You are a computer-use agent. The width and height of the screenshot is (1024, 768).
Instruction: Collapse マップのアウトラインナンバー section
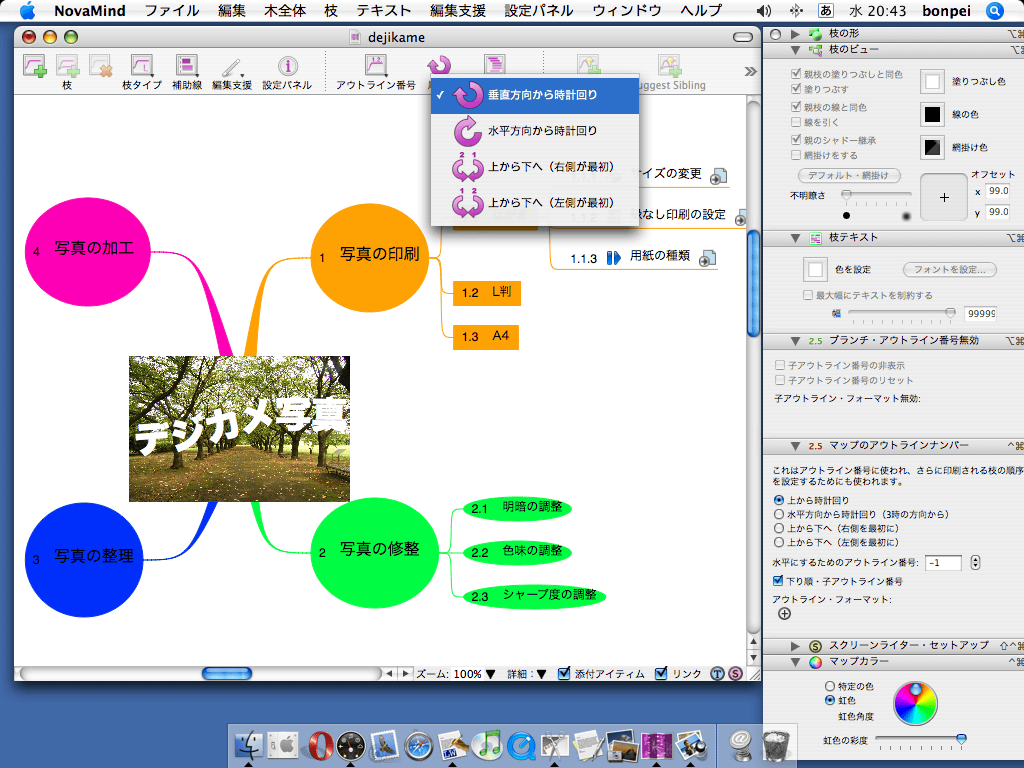coord(795,446)
